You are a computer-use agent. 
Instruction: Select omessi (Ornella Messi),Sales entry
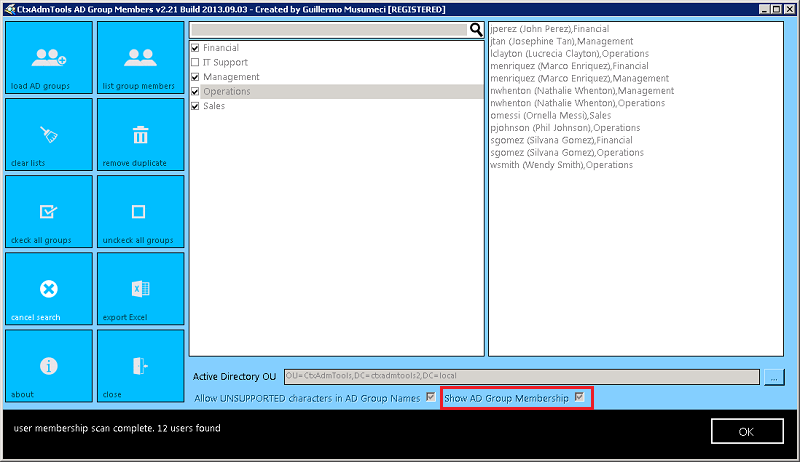click(x=551, y=115)
